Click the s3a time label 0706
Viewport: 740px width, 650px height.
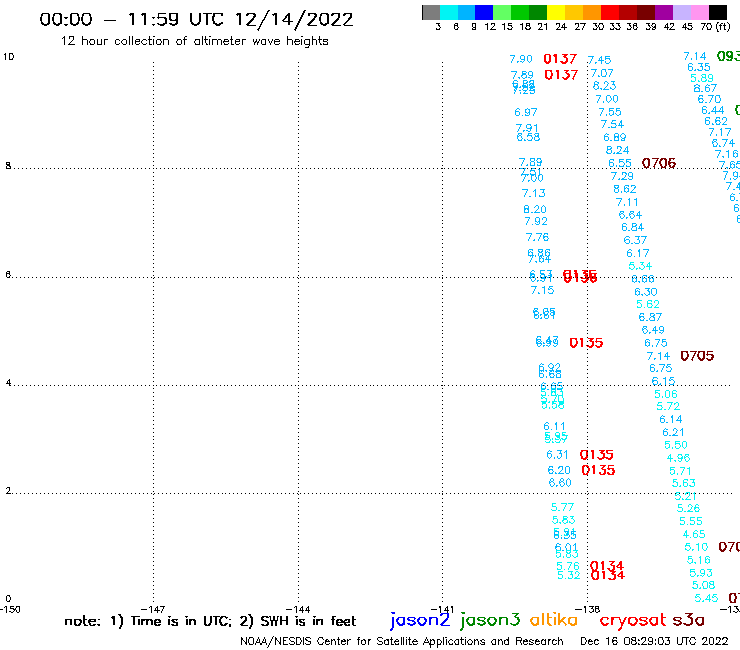(x=659, y=163)
